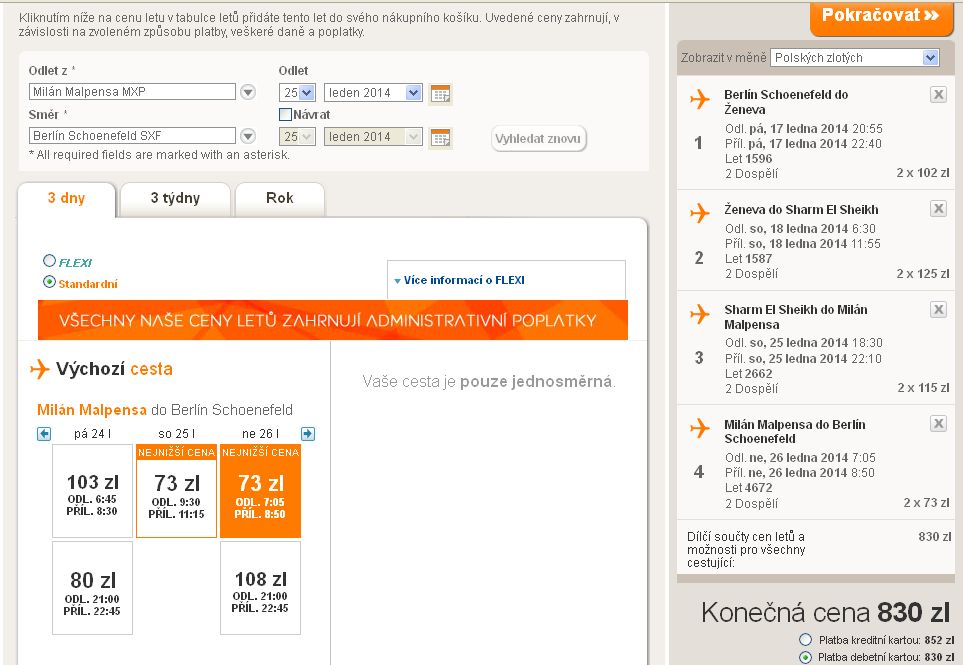
Task: Change currency dropdown Polských zlotých
Action: pos(855,58)
